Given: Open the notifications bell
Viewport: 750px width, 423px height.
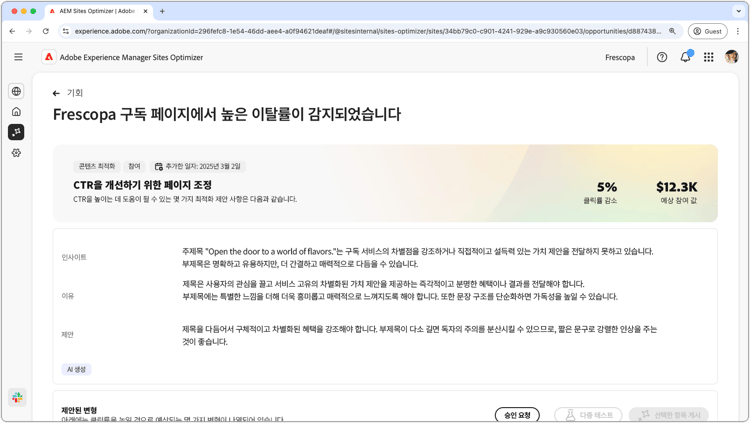Looking at the screenshot, I should coord(685,57).
